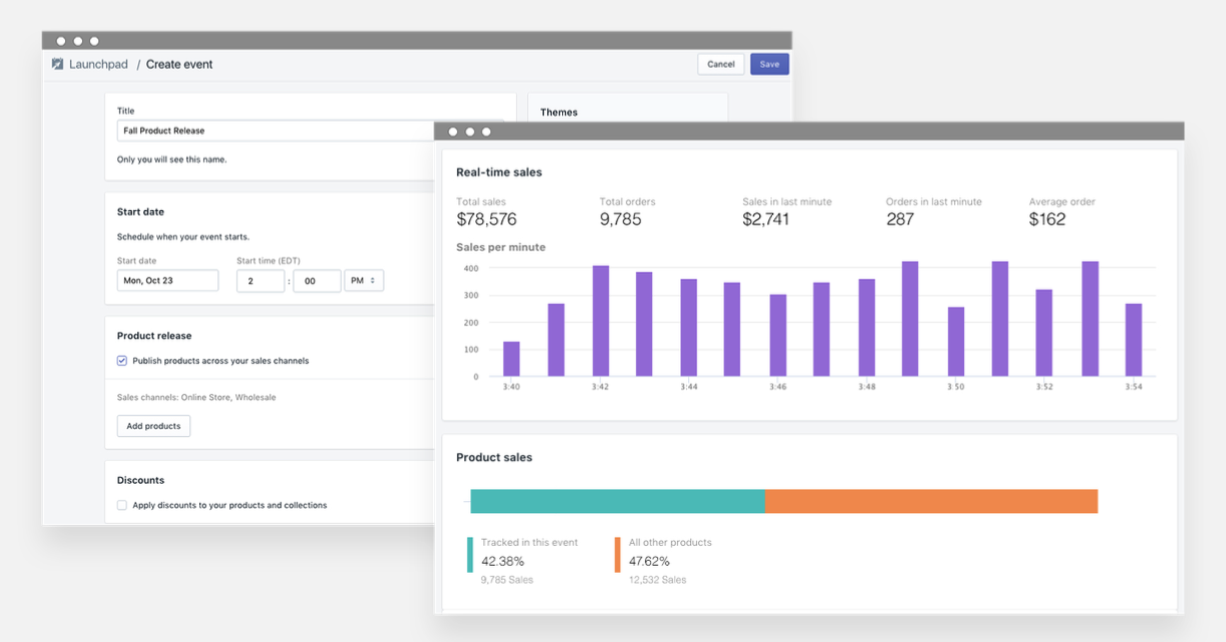Click the teal portion of Product sales bar
The height and width of the screenshot is (642, 1226).
tap(615, 500)
